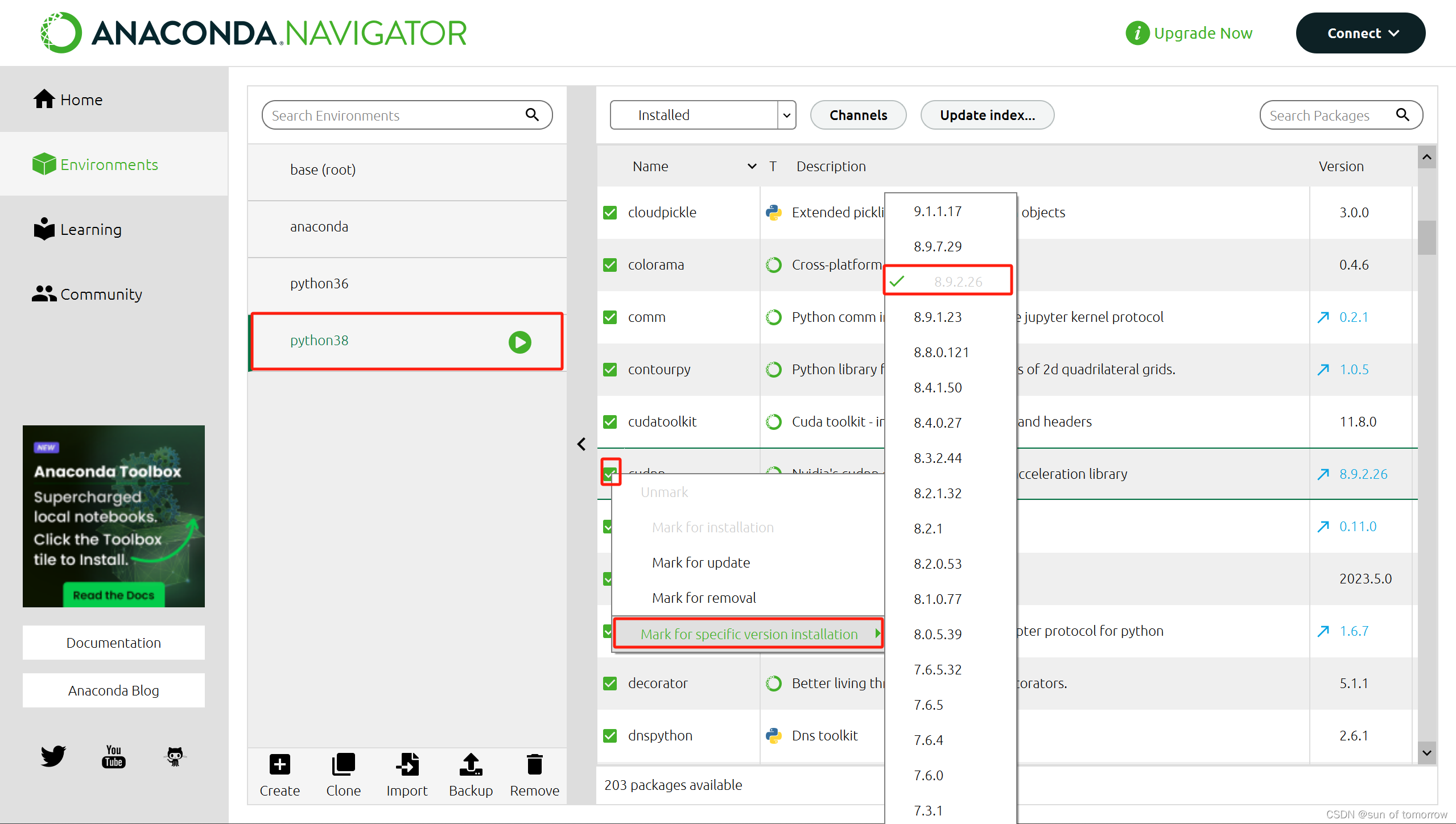Open the YouTube icon link
Screen dimensions: 1456x824
(x=113, y=756)
